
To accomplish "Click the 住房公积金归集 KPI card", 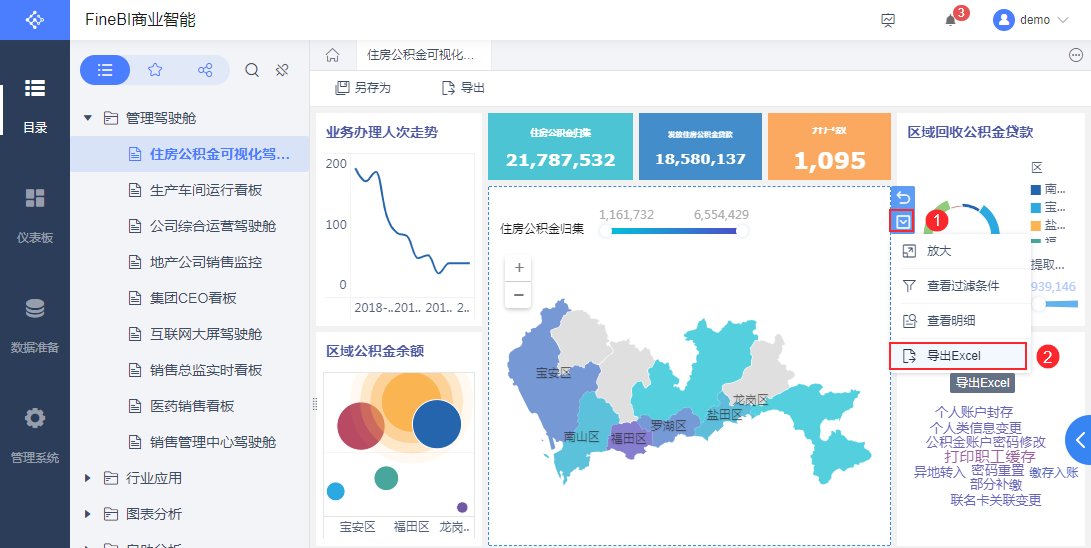I will 561,147.
